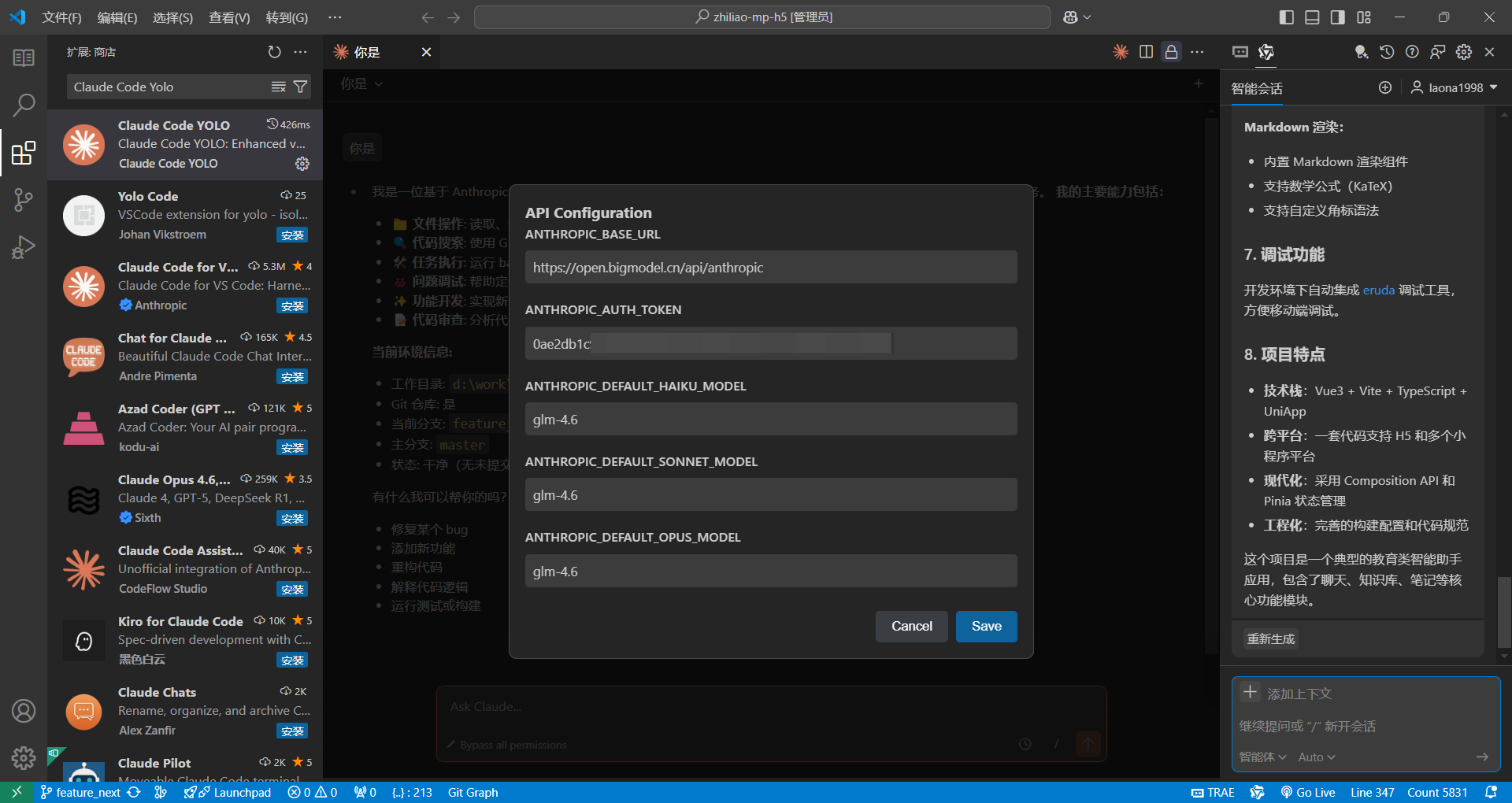
Task: Open the Auto model dropdown
Action: 1317,757
